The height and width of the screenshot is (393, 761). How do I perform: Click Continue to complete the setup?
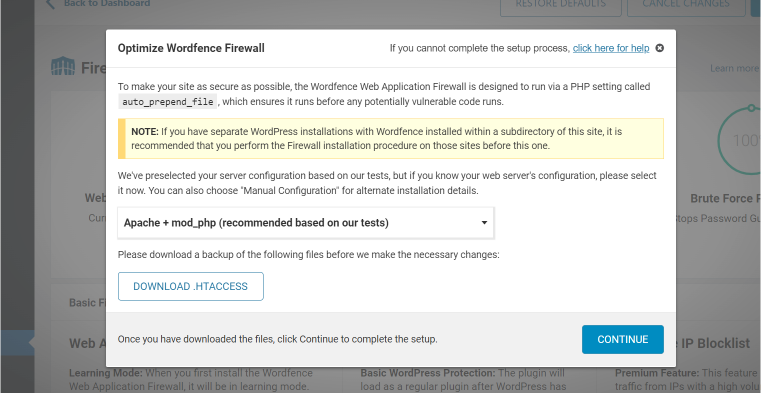623,339
